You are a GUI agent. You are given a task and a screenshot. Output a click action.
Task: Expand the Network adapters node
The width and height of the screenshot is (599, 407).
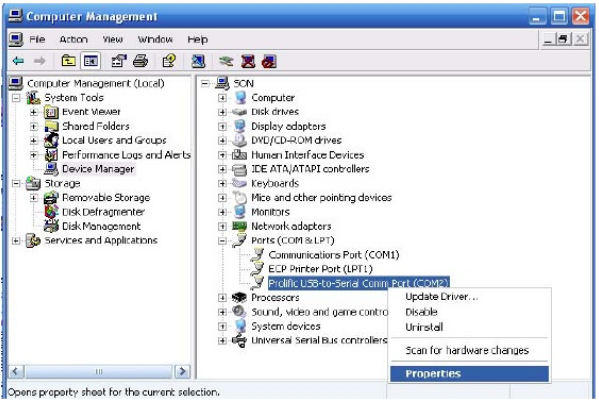pyautogui.click(x=222, y=226)
